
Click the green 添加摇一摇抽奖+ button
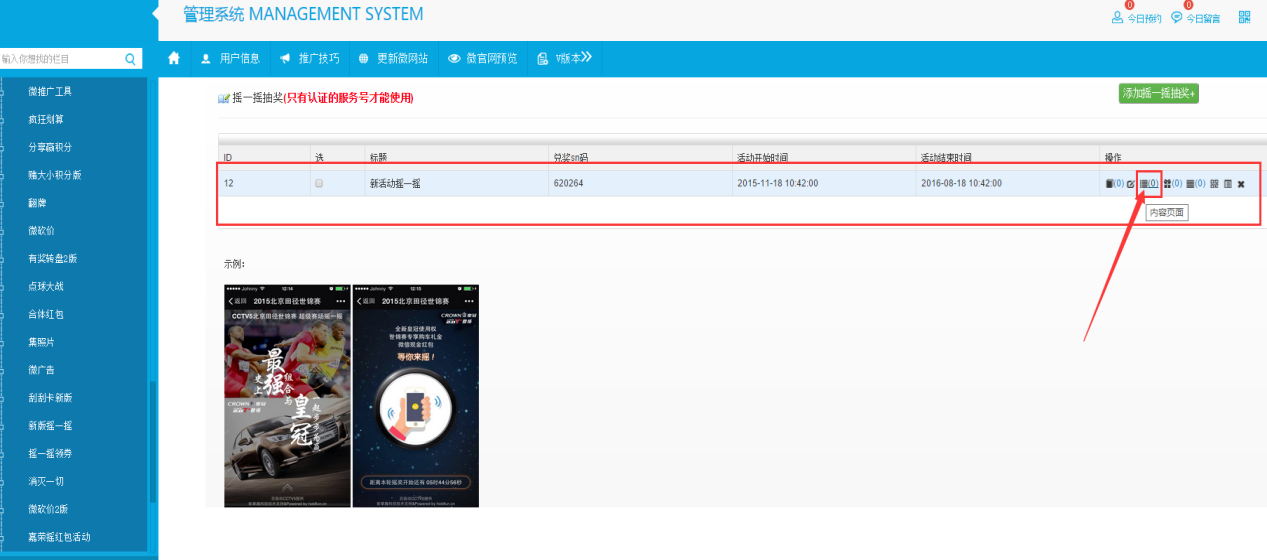(1158, 93)
